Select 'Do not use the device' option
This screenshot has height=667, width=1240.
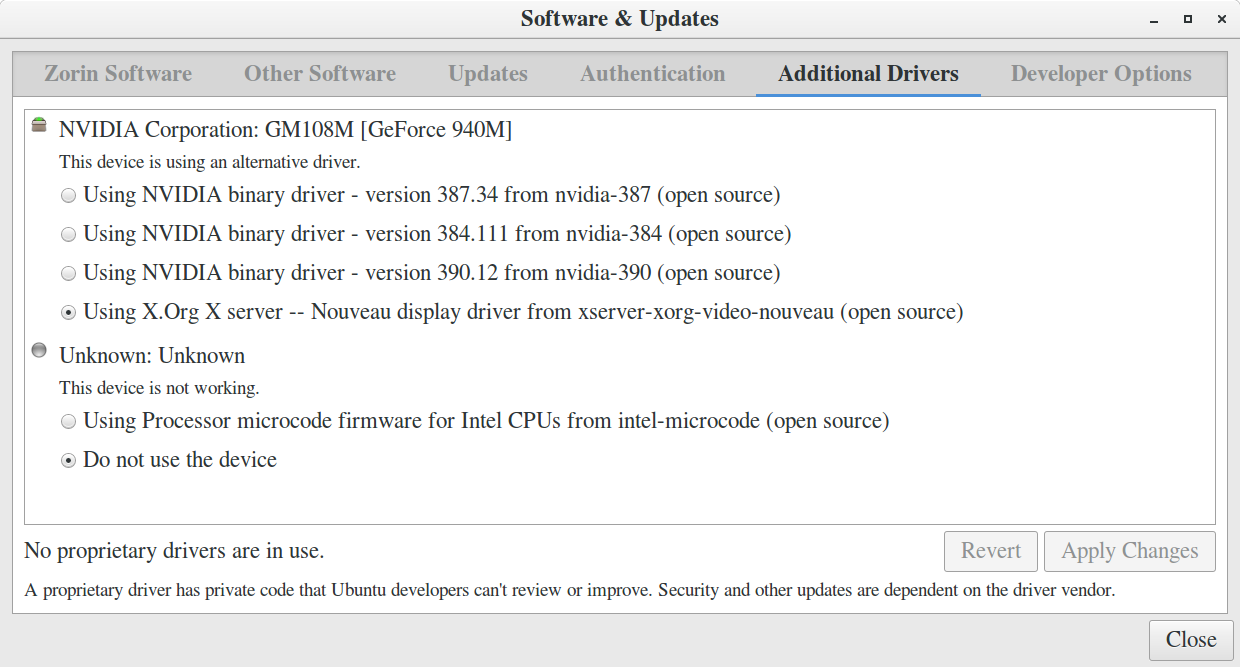68,461
